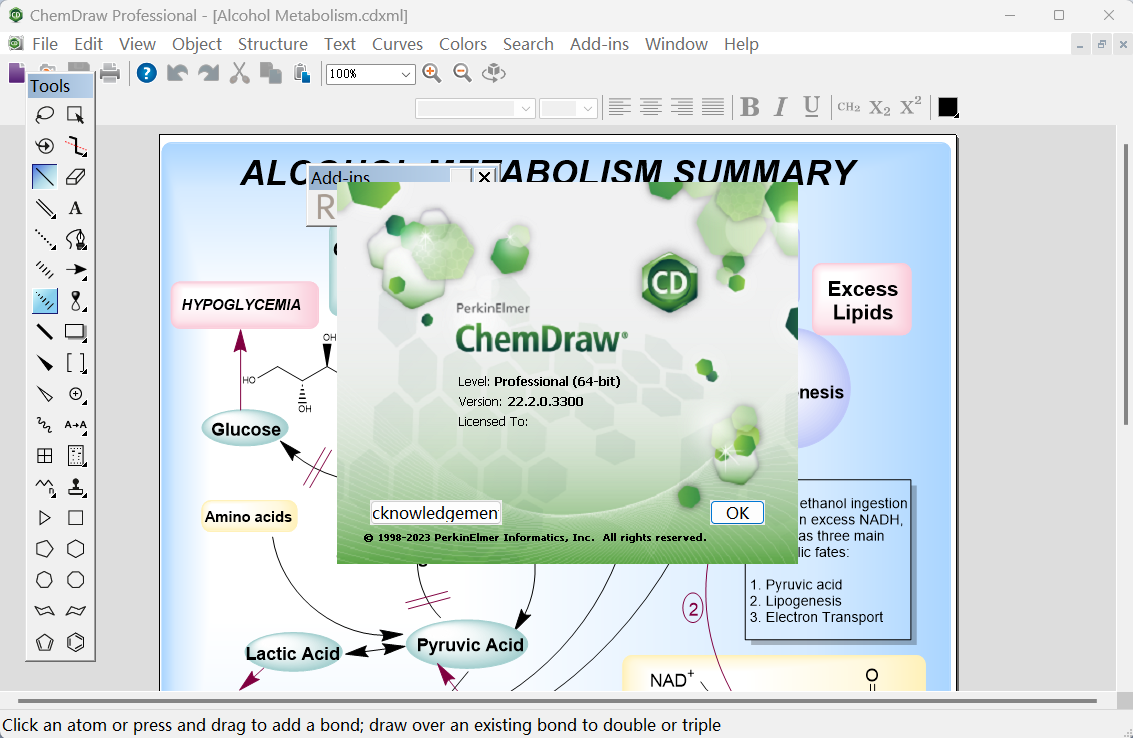Click the Cut scissors icon
This screenshot has height=738, width=1133.
pos(240,73)
